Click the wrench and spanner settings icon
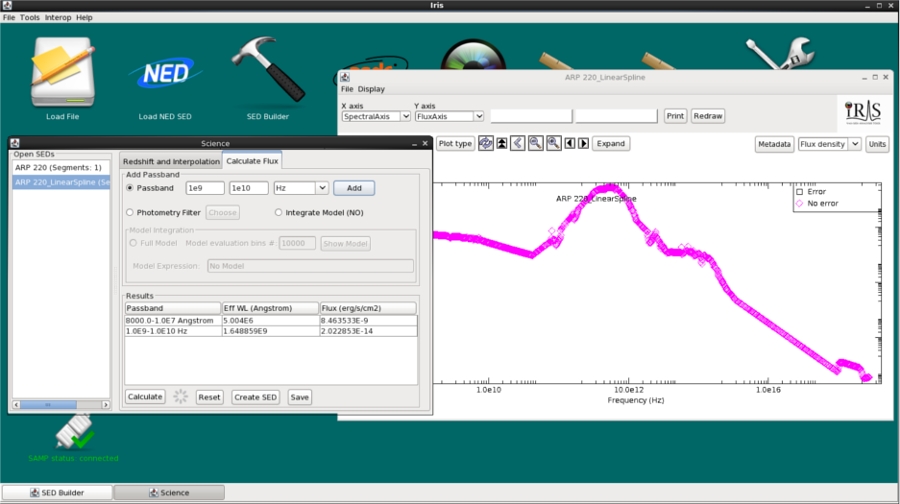This screenshot has height=504, width=900. pyautogui.click(x=781, y=53)
